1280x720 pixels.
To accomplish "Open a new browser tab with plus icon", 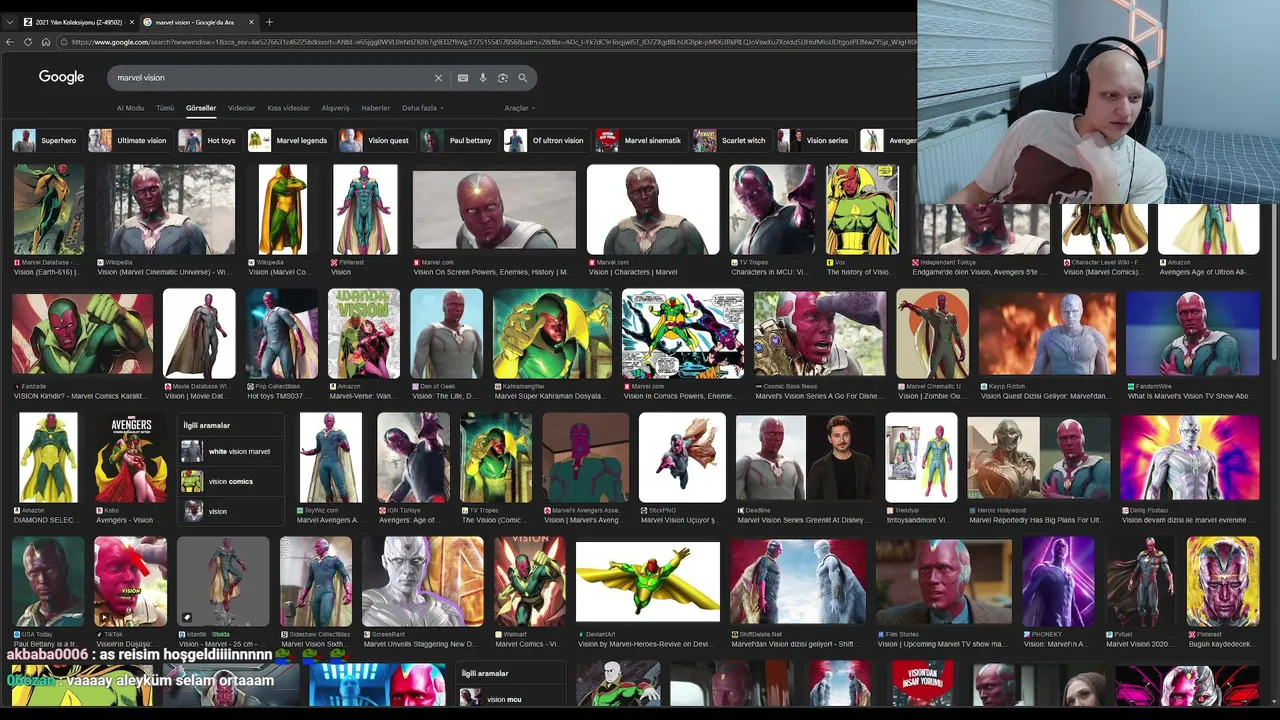I will (269, 22).
